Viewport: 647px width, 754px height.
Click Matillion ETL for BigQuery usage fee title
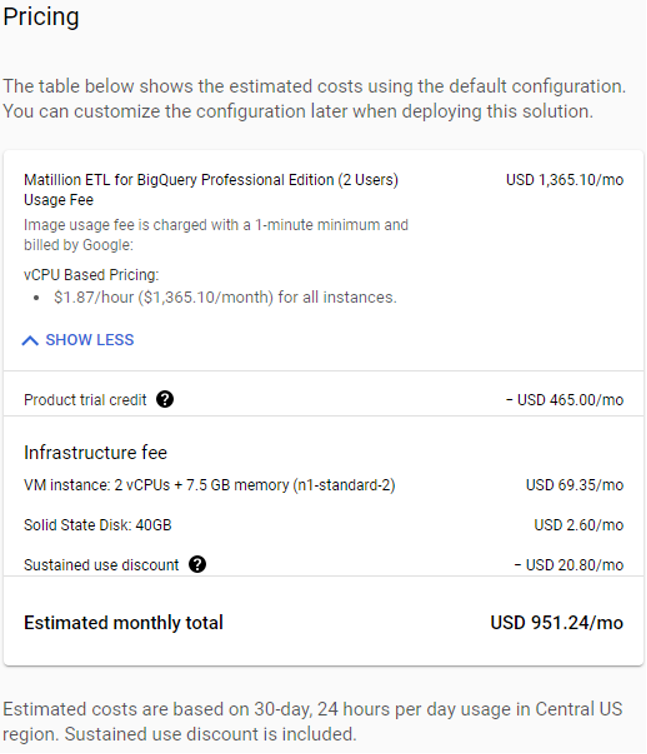(x=211, y=189)
